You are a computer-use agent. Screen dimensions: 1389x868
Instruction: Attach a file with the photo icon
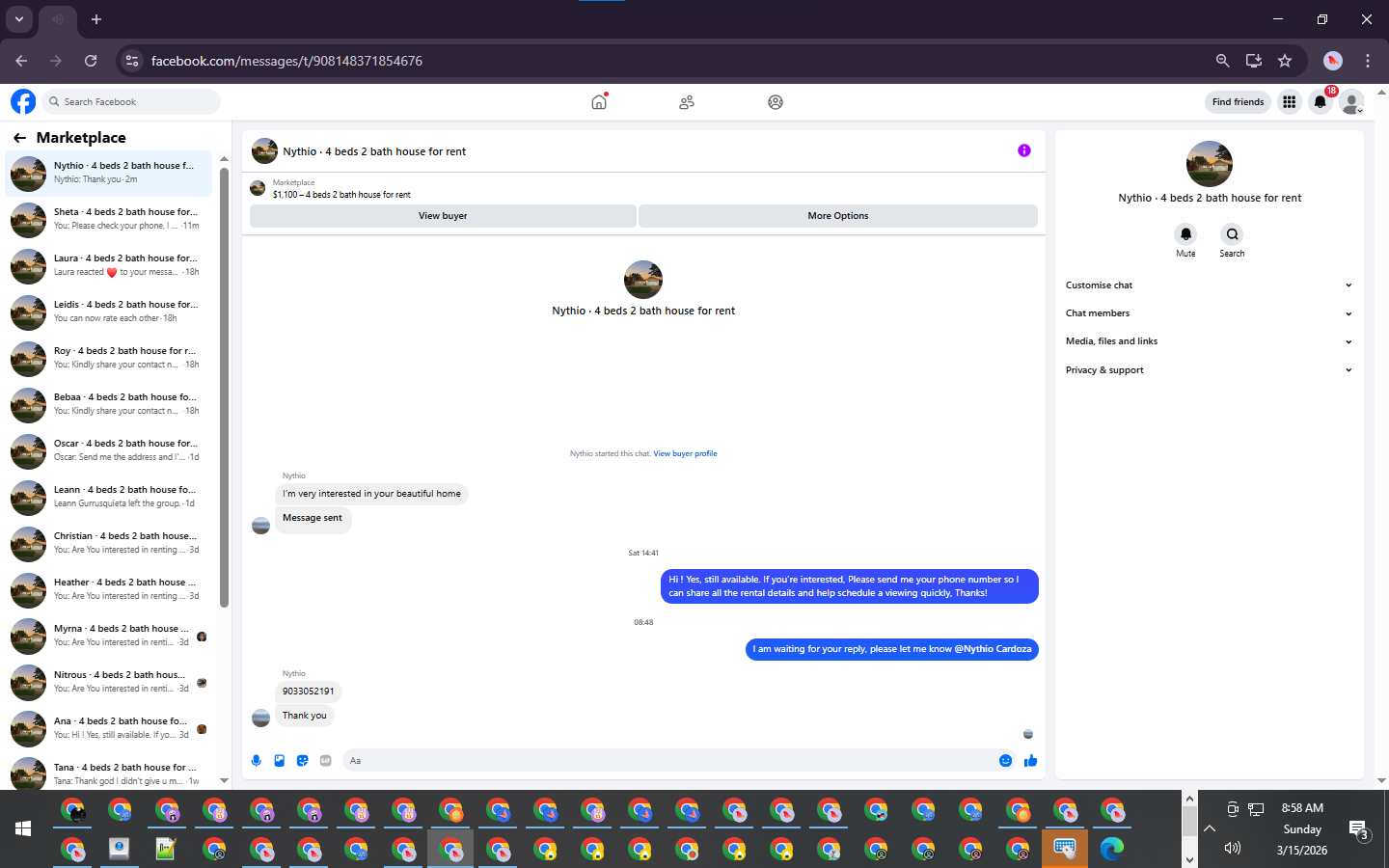pyautogui.click(x=280, y=760)
